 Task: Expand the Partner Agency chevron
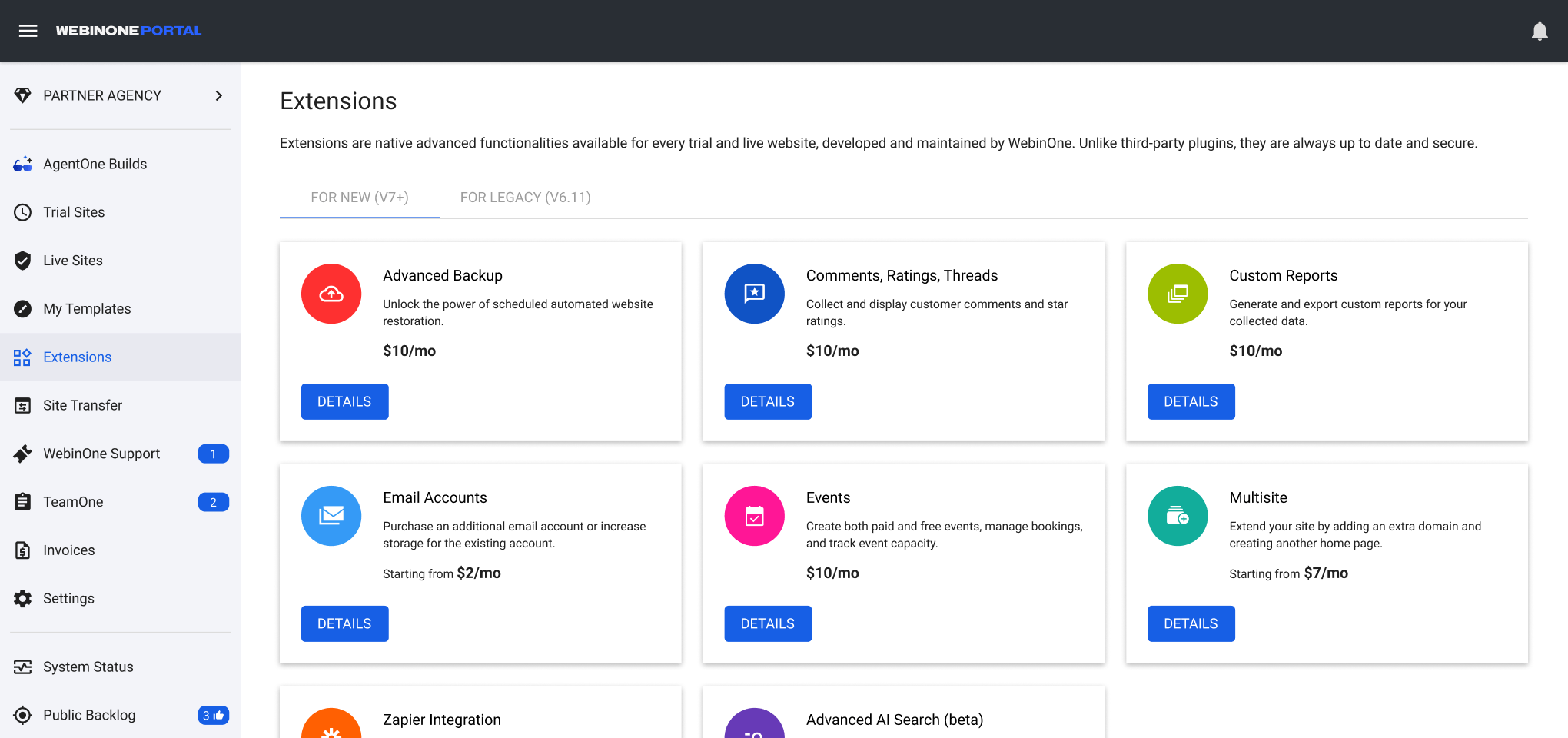point(219,95)
